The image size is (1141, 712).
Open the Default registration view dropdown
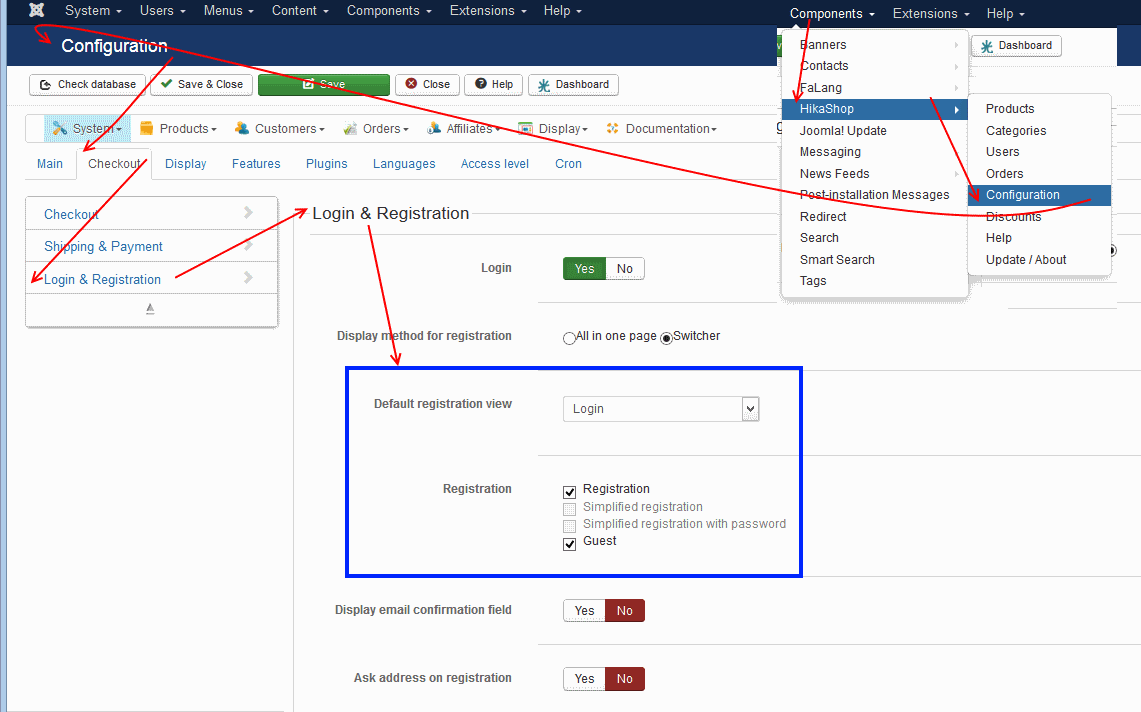tap(661, 409)
